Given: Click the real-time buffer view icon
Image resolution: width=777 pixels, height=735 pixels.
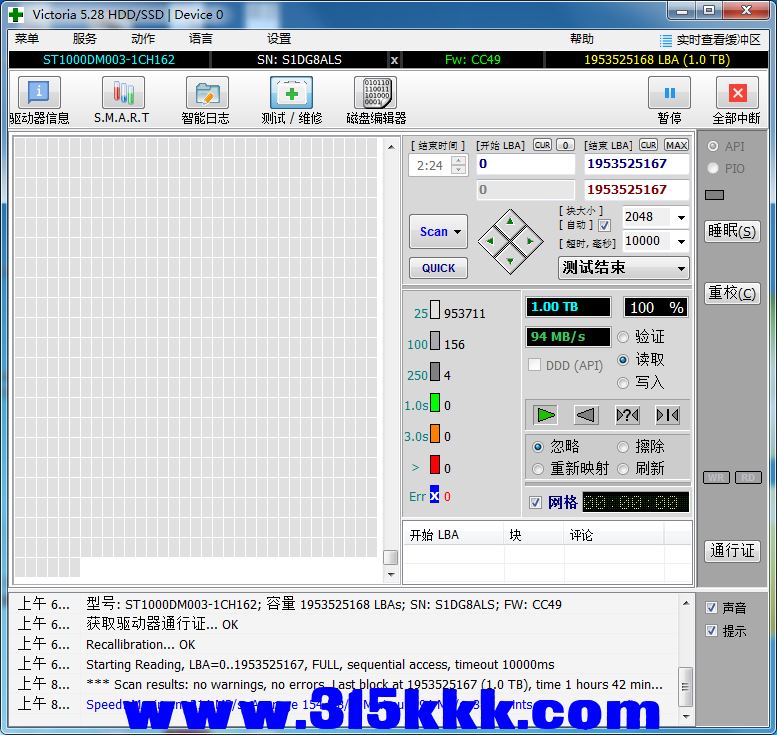Looking at the screenshot, I should (x=666, y=40).
